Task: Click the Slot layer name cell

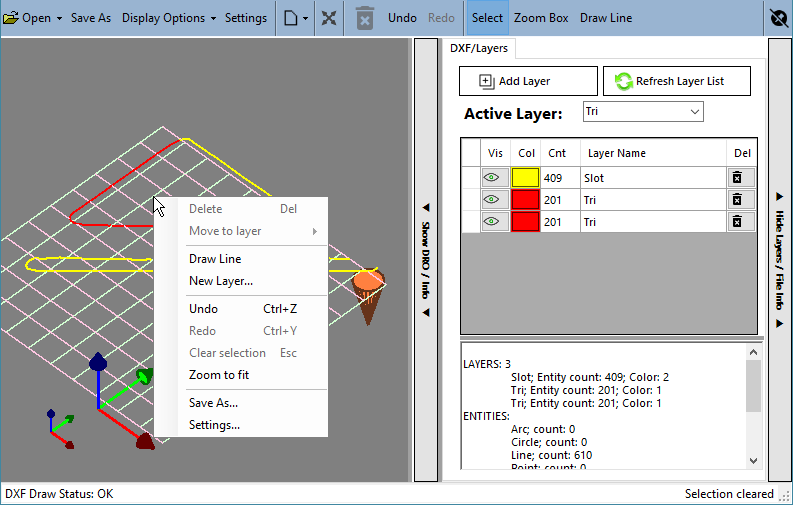Action: point(653,178)
